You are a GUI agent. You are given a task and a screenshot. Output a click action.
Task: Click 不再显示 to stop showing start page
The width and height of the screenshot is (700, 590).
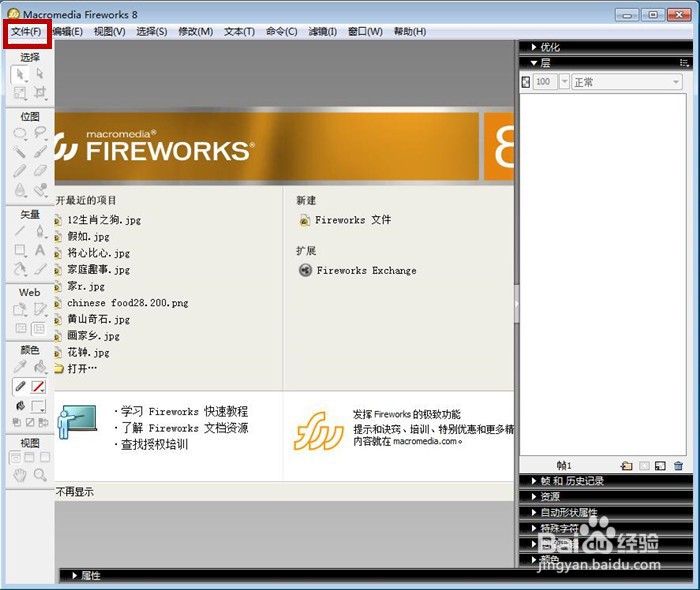click(x=75, y=492)
